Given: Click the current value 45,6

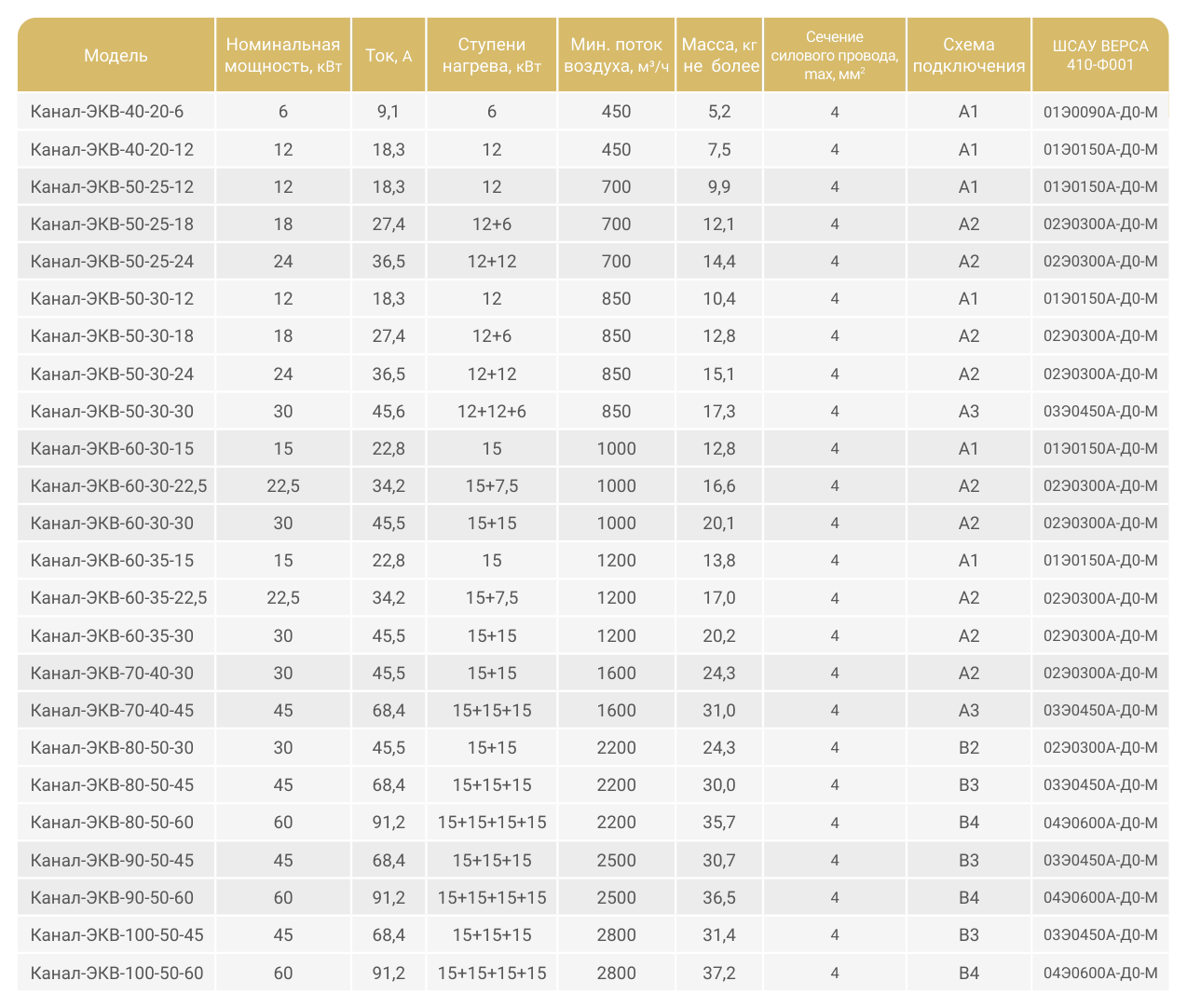Looking at the screenshot, I should [389, 411].
